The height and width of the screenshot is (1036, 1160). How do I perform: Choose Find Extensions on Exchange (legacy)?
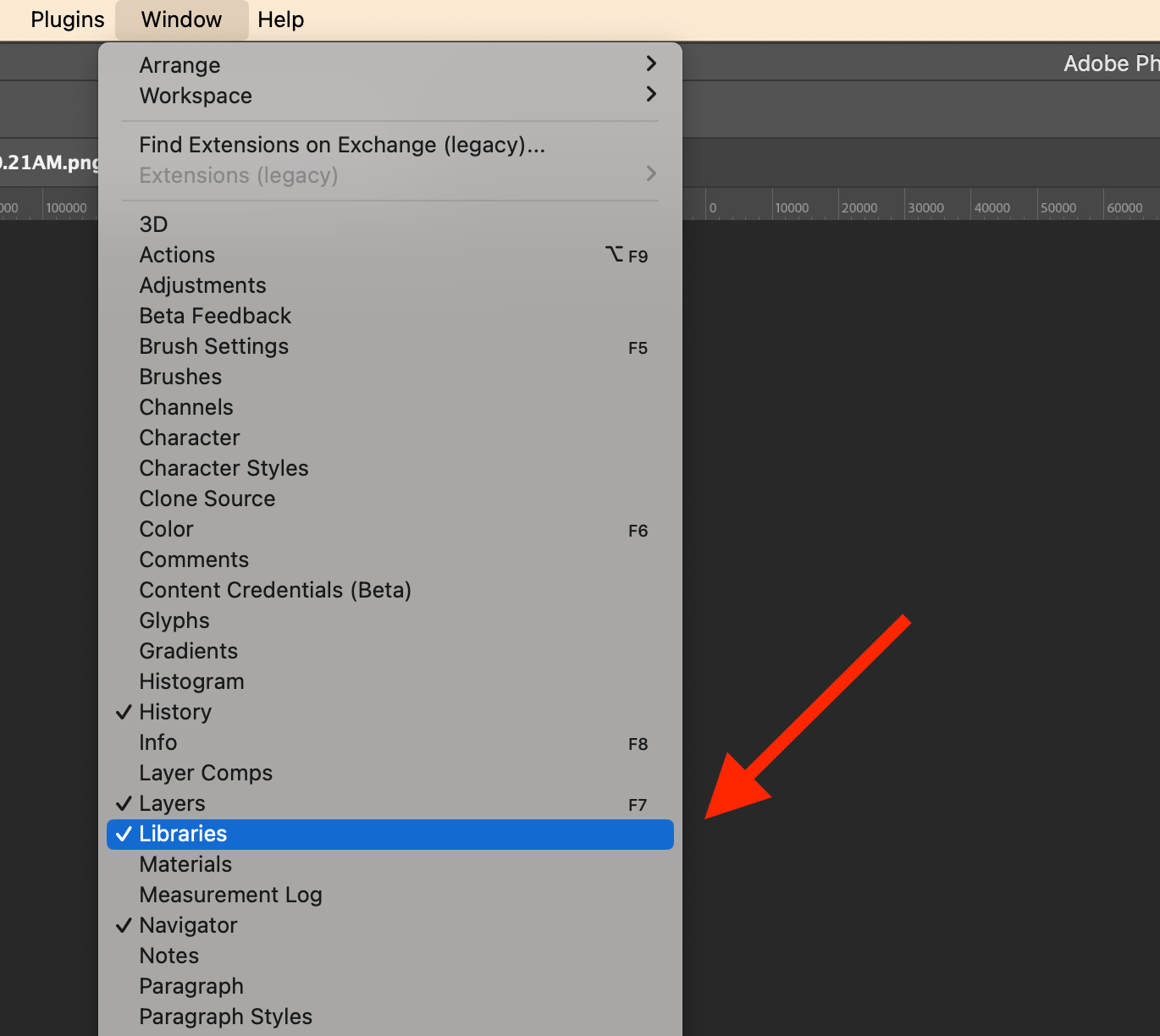point(390,145)
